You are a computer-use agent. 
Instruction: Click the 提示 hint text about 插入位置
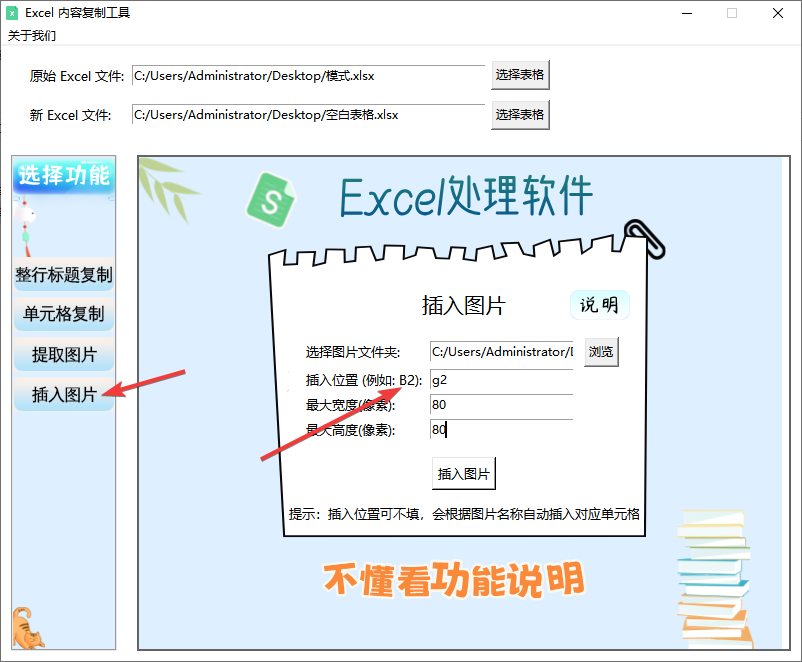tap(464, 514)
